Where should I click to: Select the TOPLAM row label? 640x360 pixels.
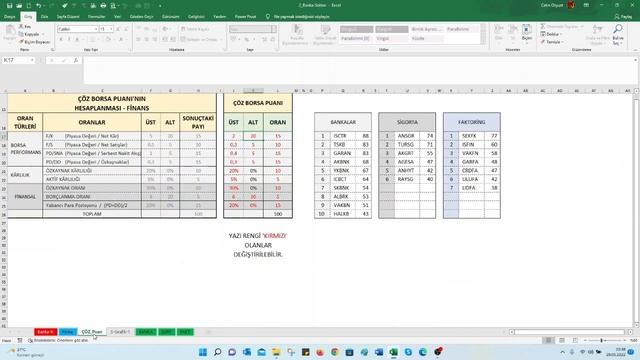[92, 214]
